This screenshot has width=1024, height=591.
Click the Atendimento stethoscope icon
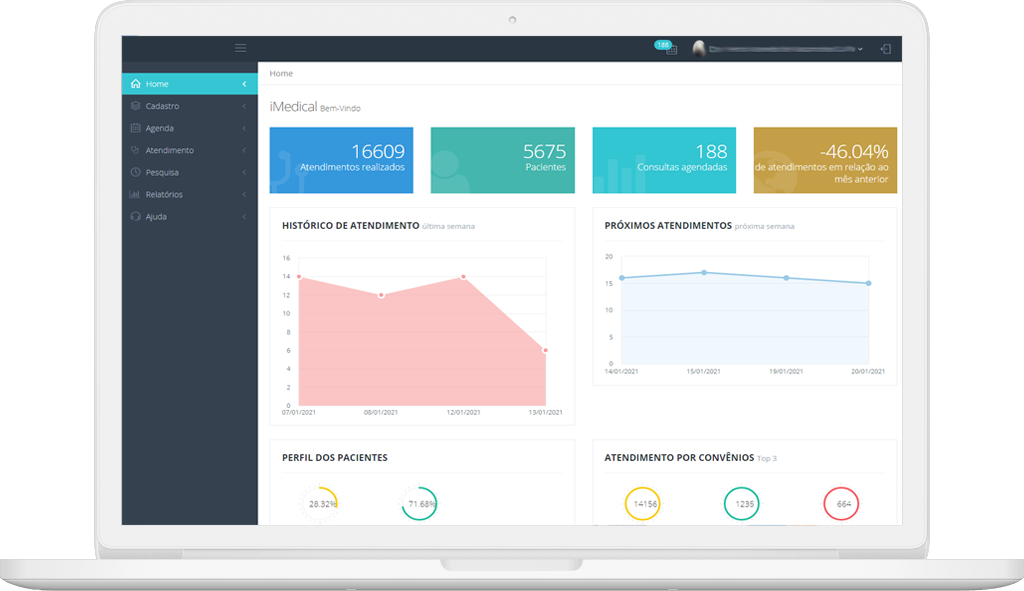click(135, 150)
